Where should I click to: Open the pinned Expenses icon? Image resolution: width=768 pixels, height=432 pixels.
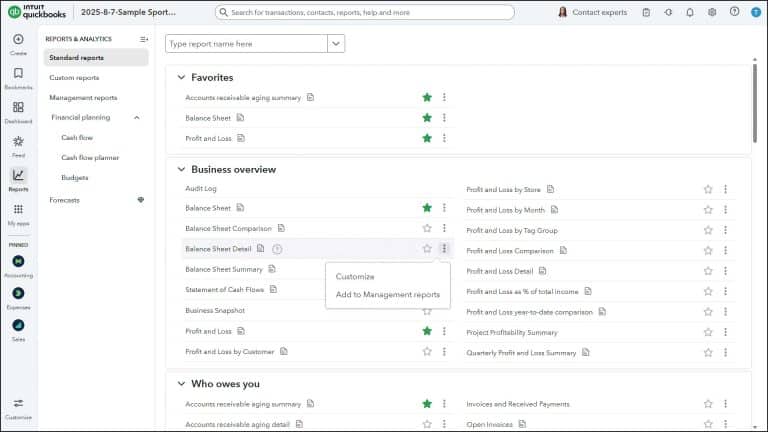(18, 293)
